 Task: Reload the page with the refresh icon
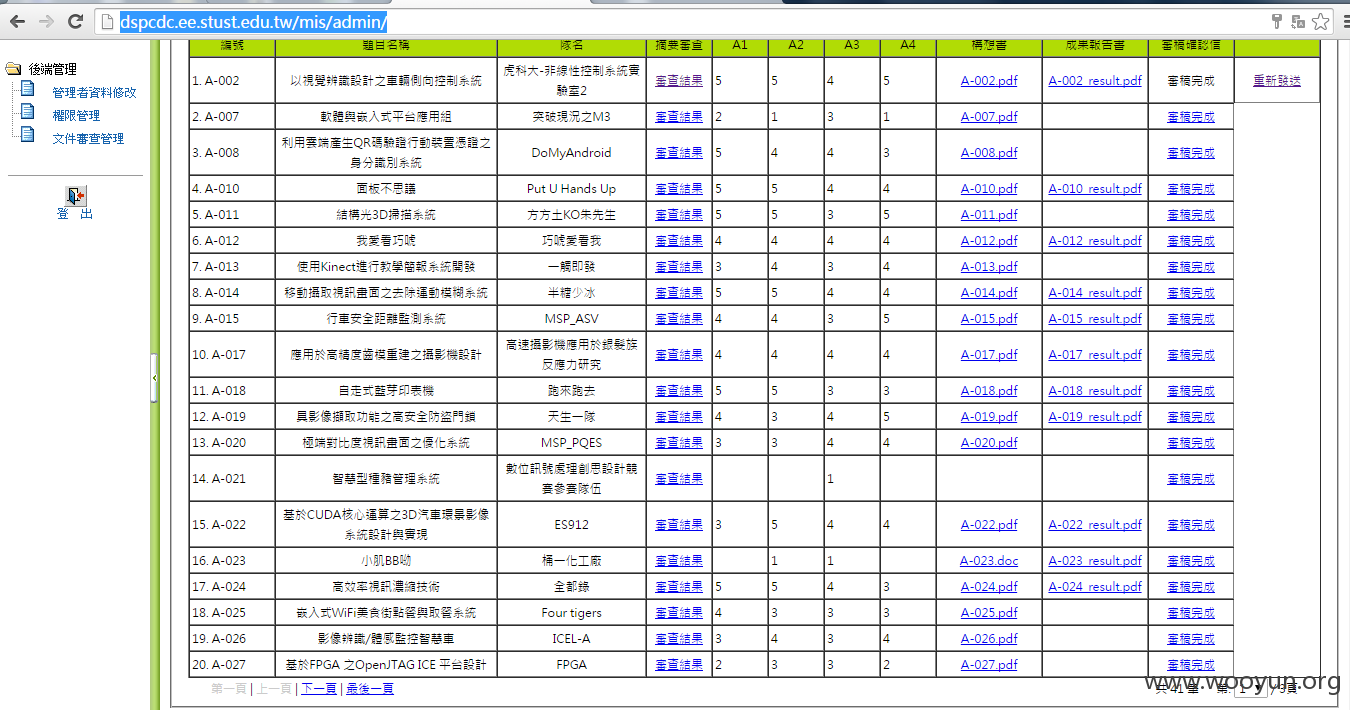75,21
